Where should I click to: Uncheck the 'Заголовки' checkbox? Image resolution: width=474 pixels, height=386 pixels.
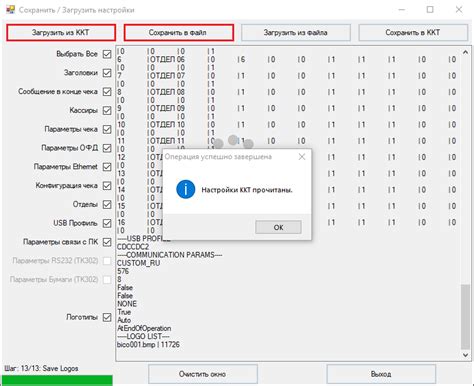click(107, 73)
